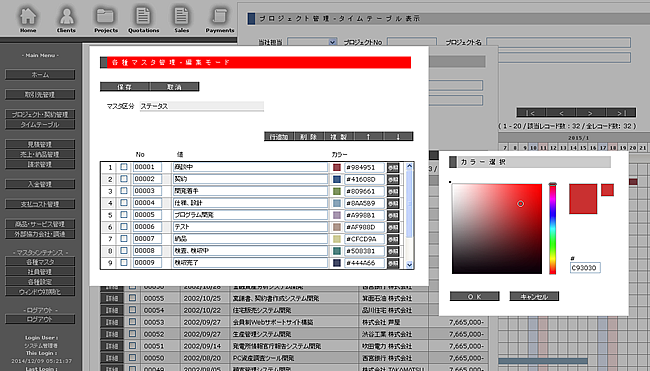Viewport: 650px width, 371px height.
Task: Select 入金管理 in the main menu
Action: tap(40, 184)
